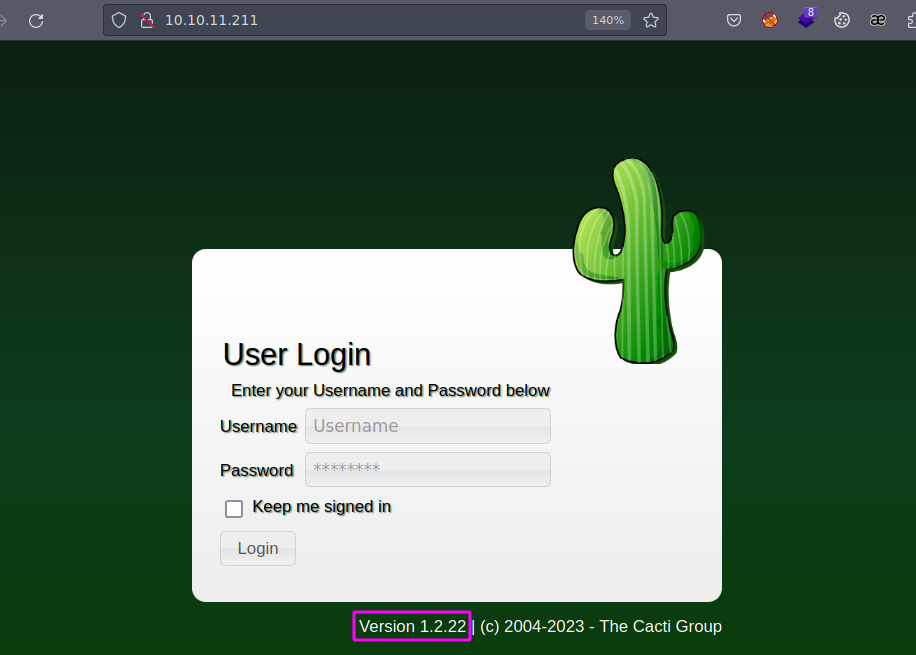Select the Enter your Username and Password below text

390,390
